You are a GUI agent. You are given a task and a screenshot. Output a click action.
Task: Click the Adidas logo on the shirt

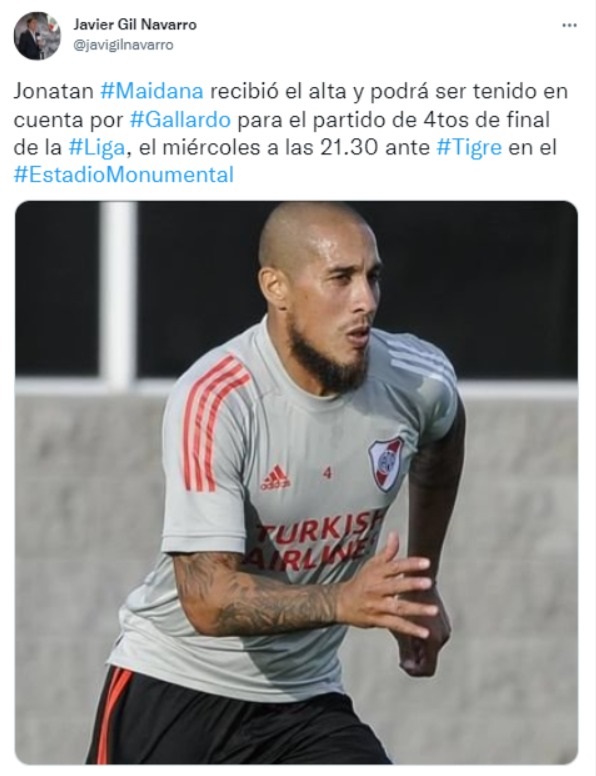275,478
